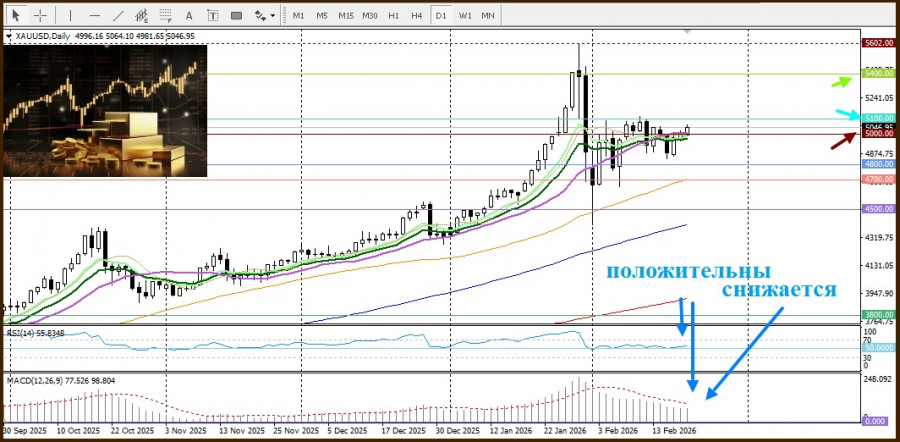Activate the crosshair tool
Viewport: 900px width, 442px height.
coord(40,15)
